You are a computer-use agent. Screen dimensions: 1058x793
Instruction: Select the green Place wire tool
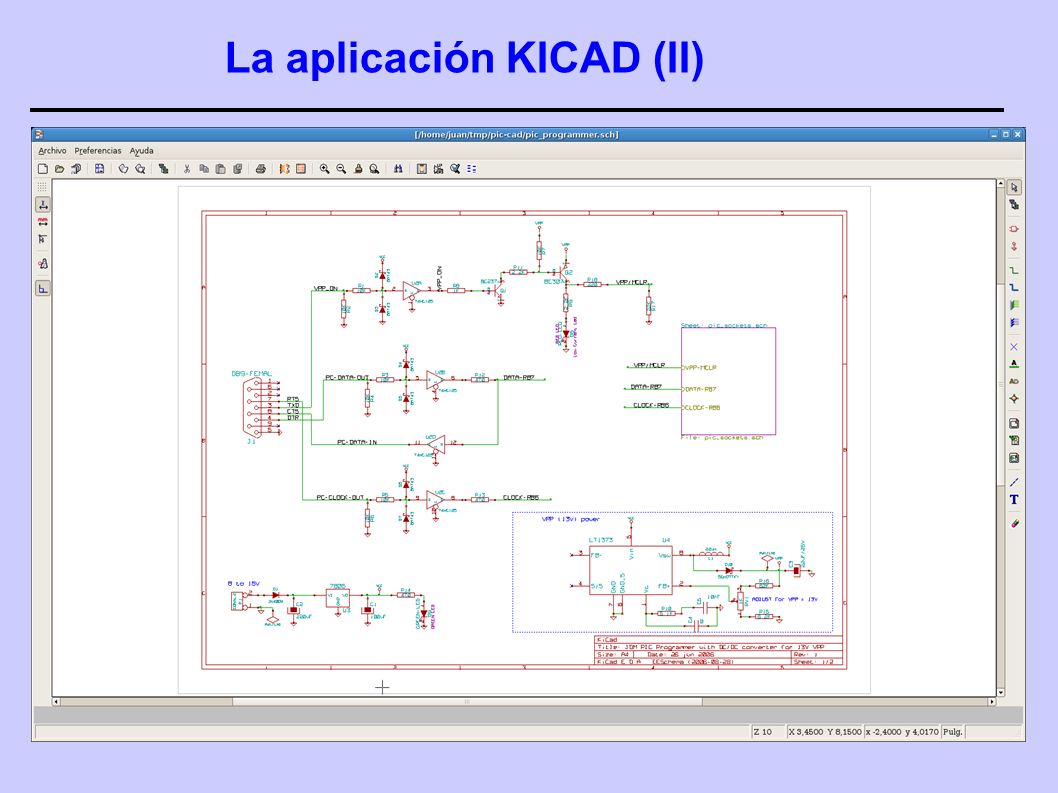click(x=1013, y=270)
